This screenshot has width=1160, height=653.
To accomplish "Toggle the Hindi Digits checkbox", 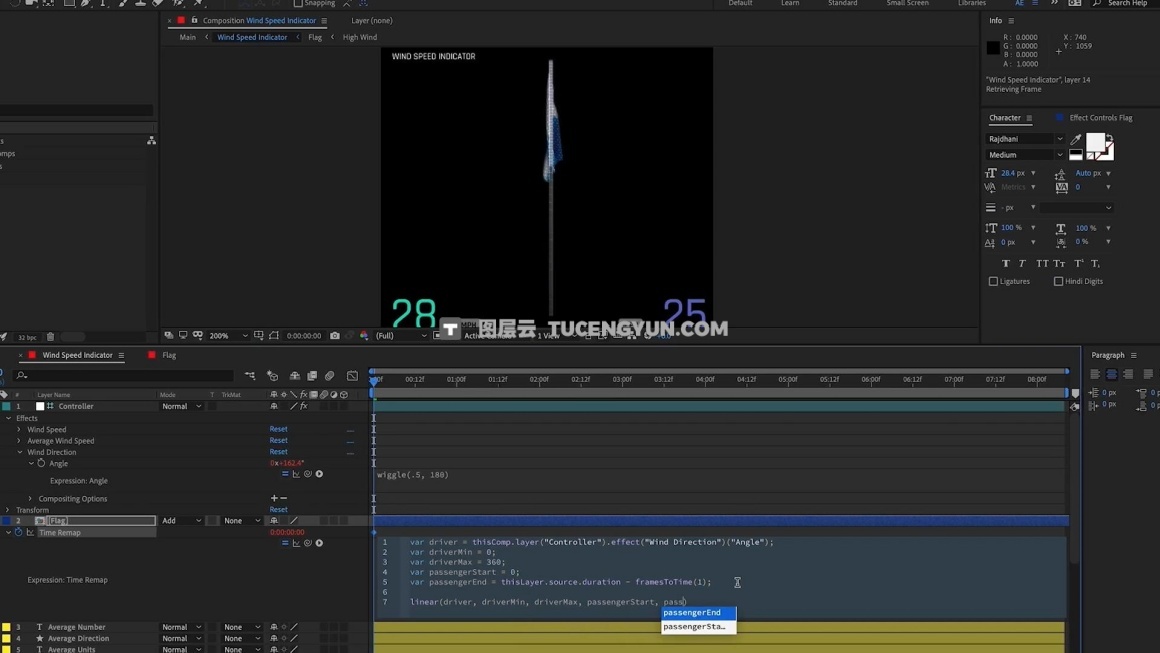I will coord(1059,281).
